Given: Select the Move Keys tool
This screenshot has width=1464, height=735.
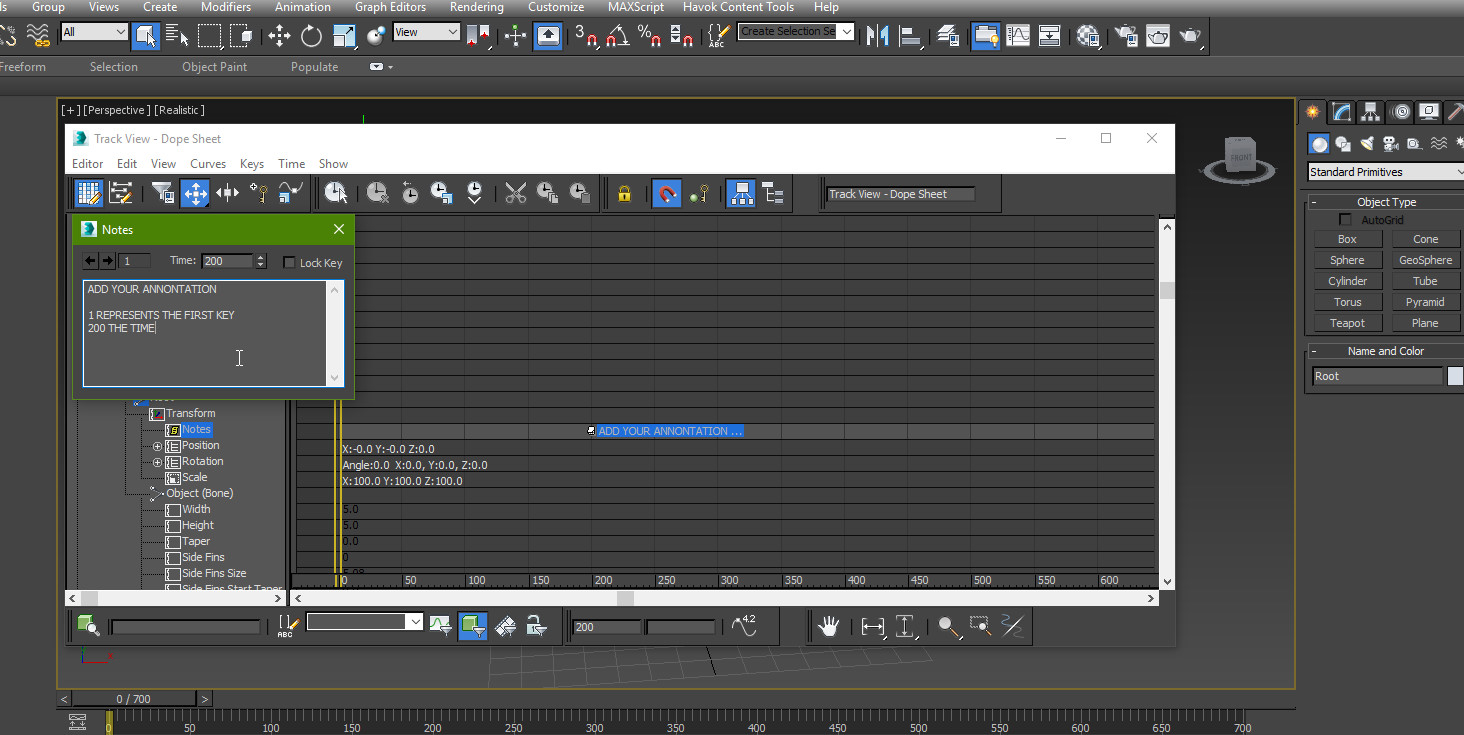Looking at the screenshot, I should [x=195, y=193].
